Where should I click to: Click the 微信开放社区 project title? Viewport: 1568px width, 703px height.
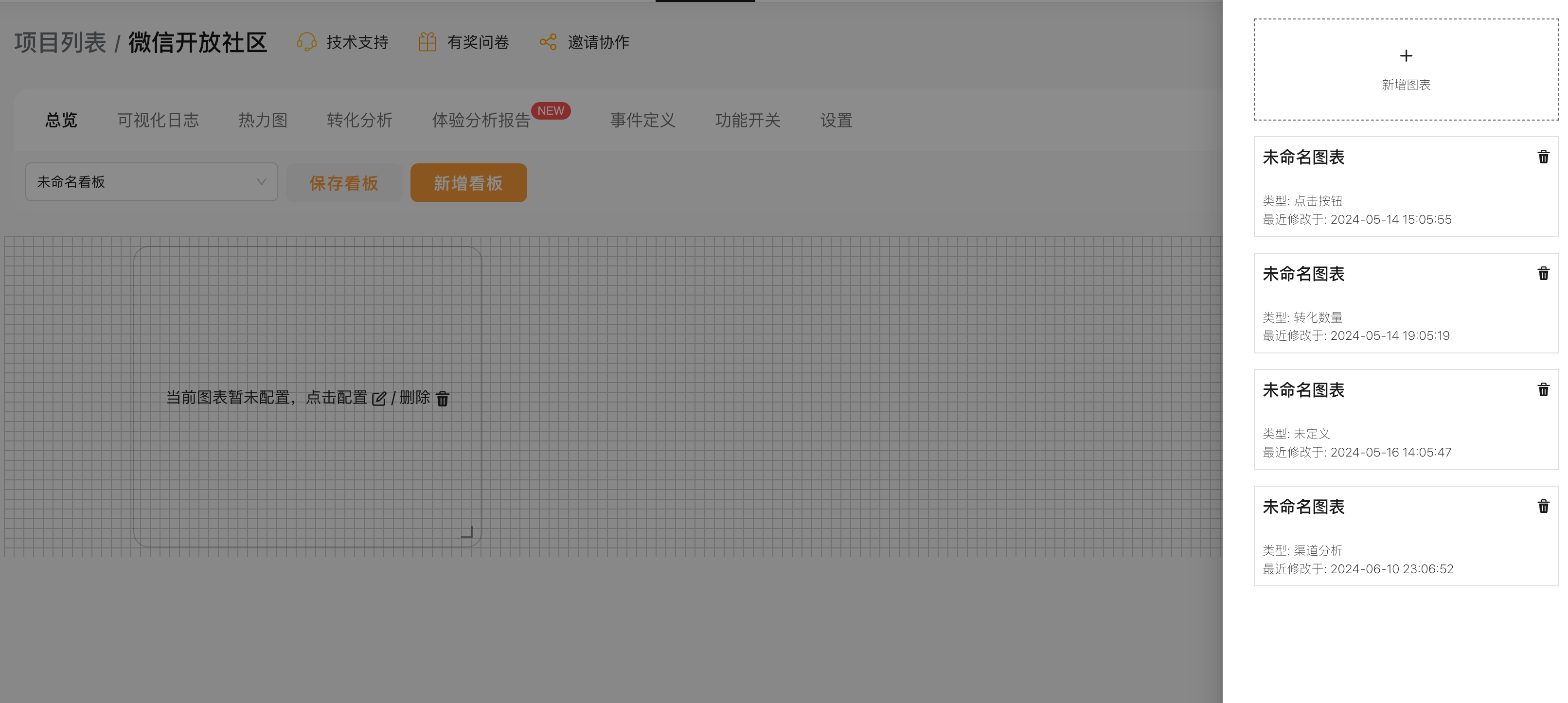click(198, 43)
